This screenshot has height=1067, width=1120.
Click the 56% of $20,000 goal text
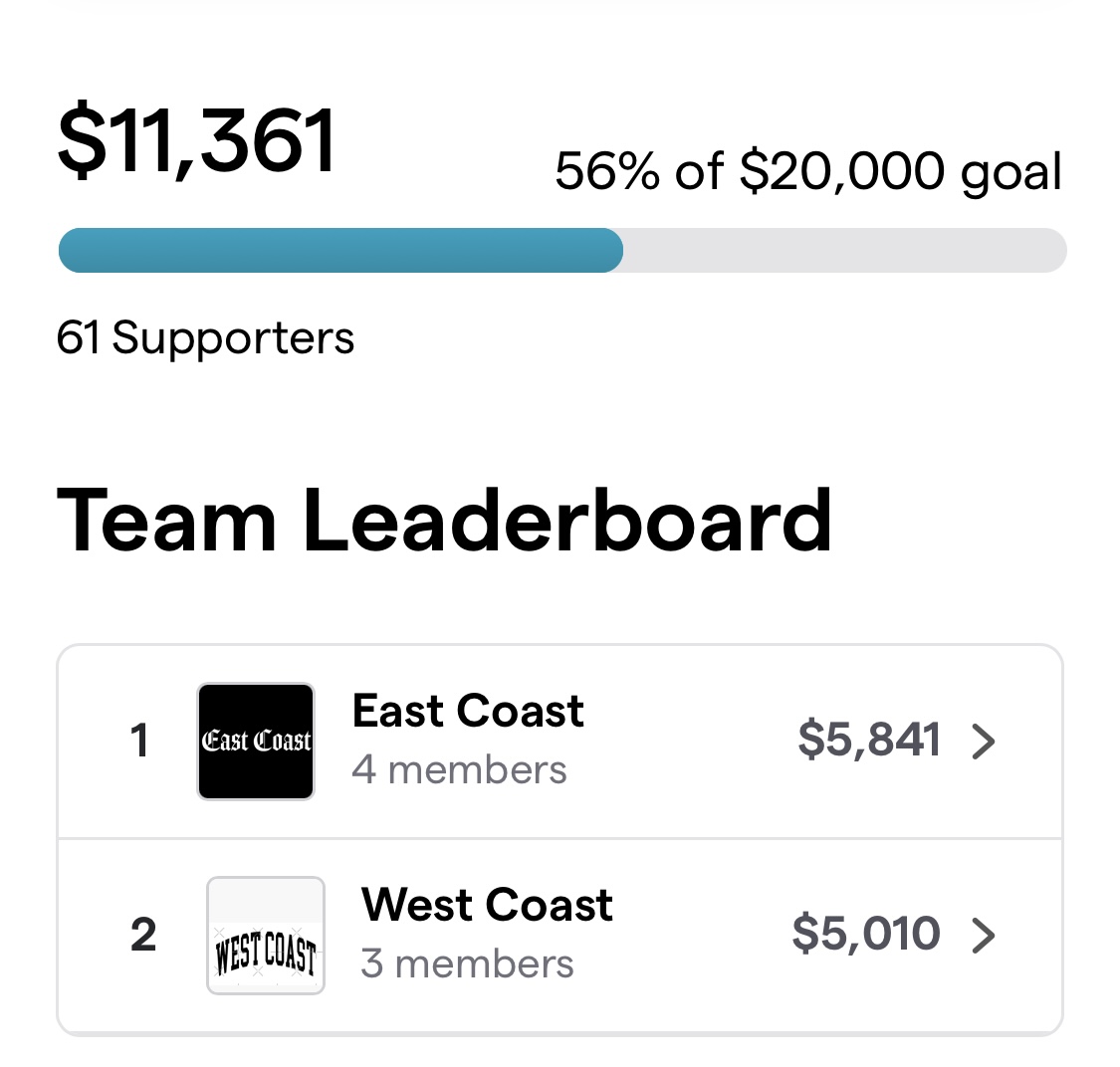808,171
